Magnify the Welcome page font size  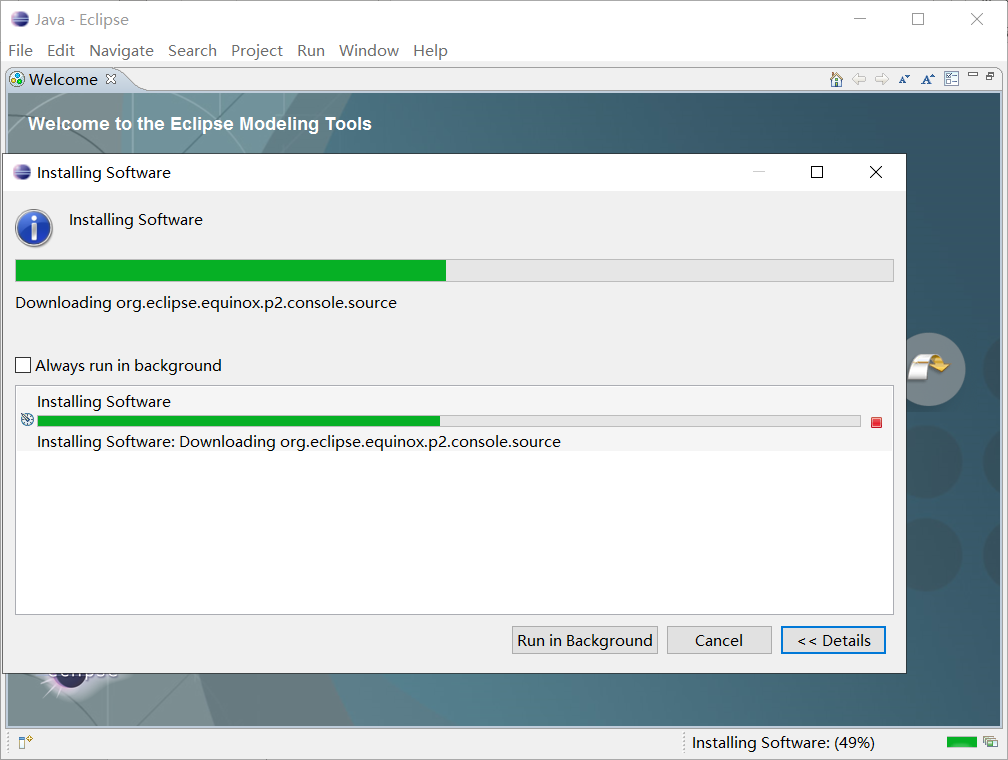click(928, 79)
